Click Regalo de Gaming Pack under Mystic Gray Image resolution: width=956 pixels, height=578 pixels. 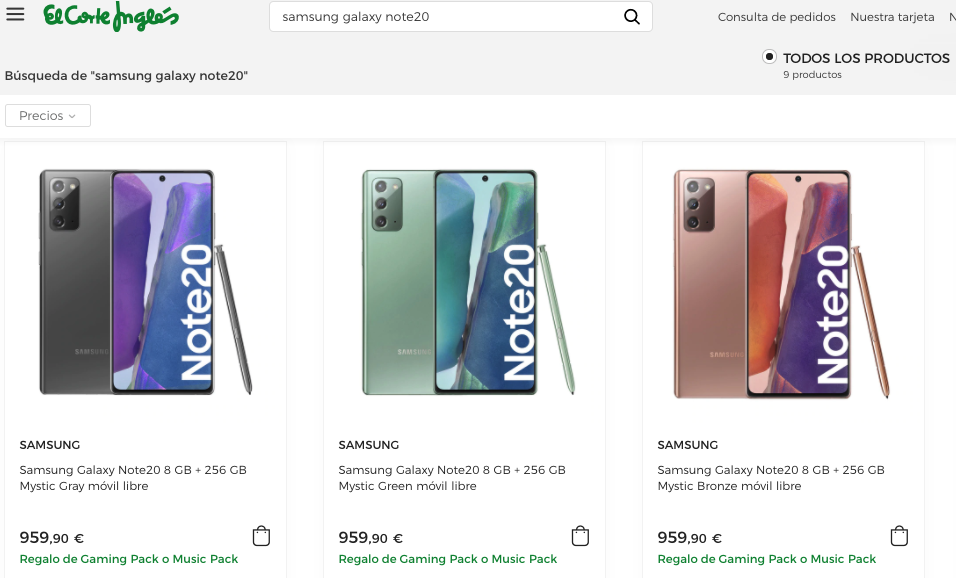click(x=128, y=559)
